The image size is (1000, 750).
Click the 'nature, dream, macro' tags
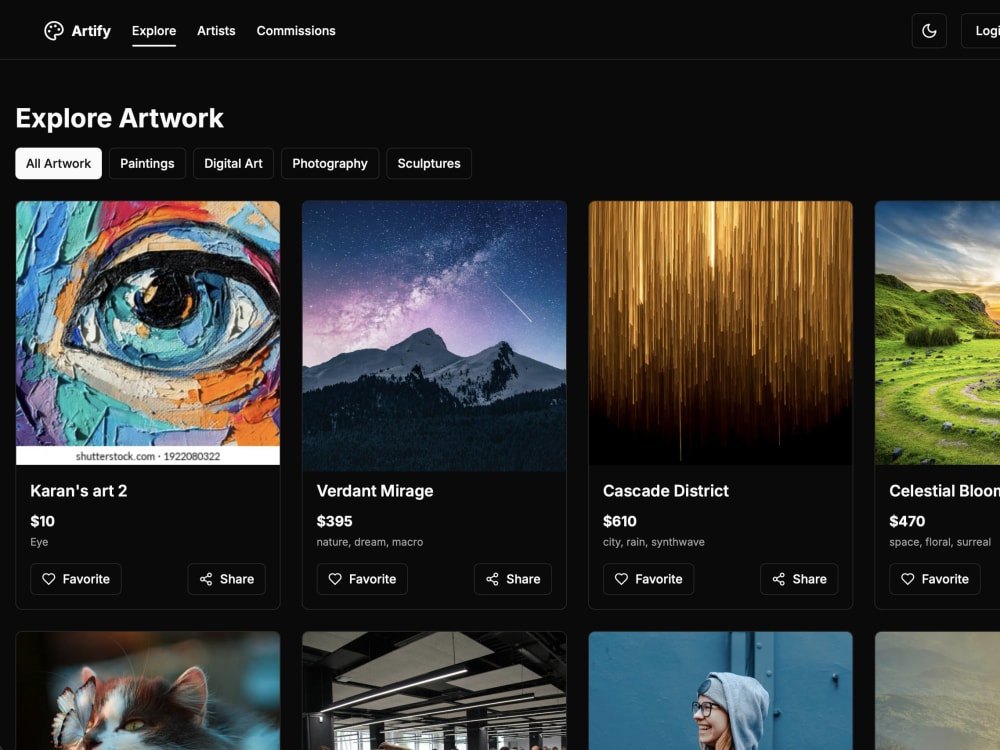click(x=370, y=542)
